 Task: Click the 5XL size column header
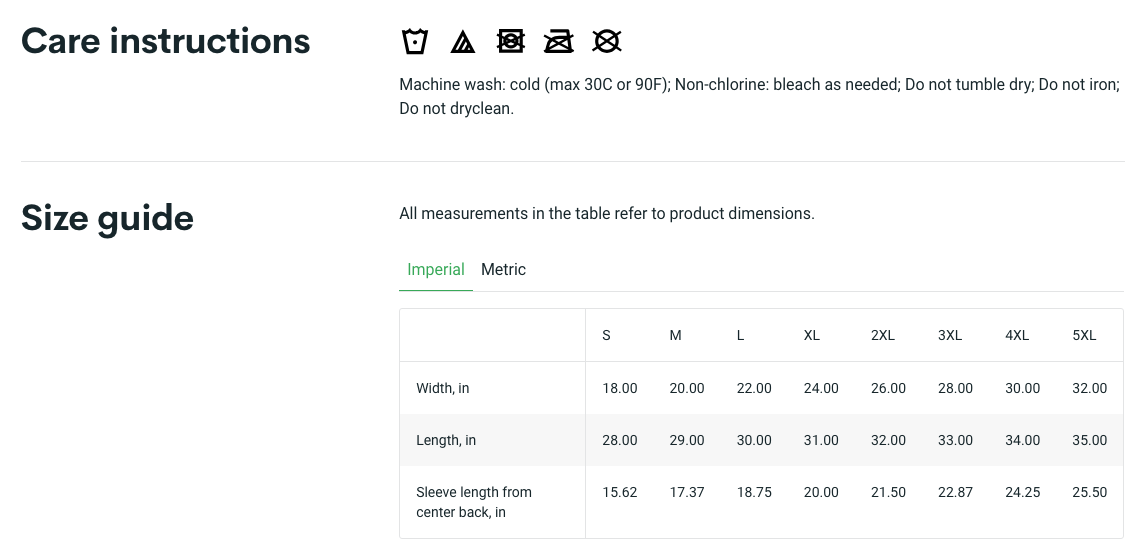point(1084,336)
